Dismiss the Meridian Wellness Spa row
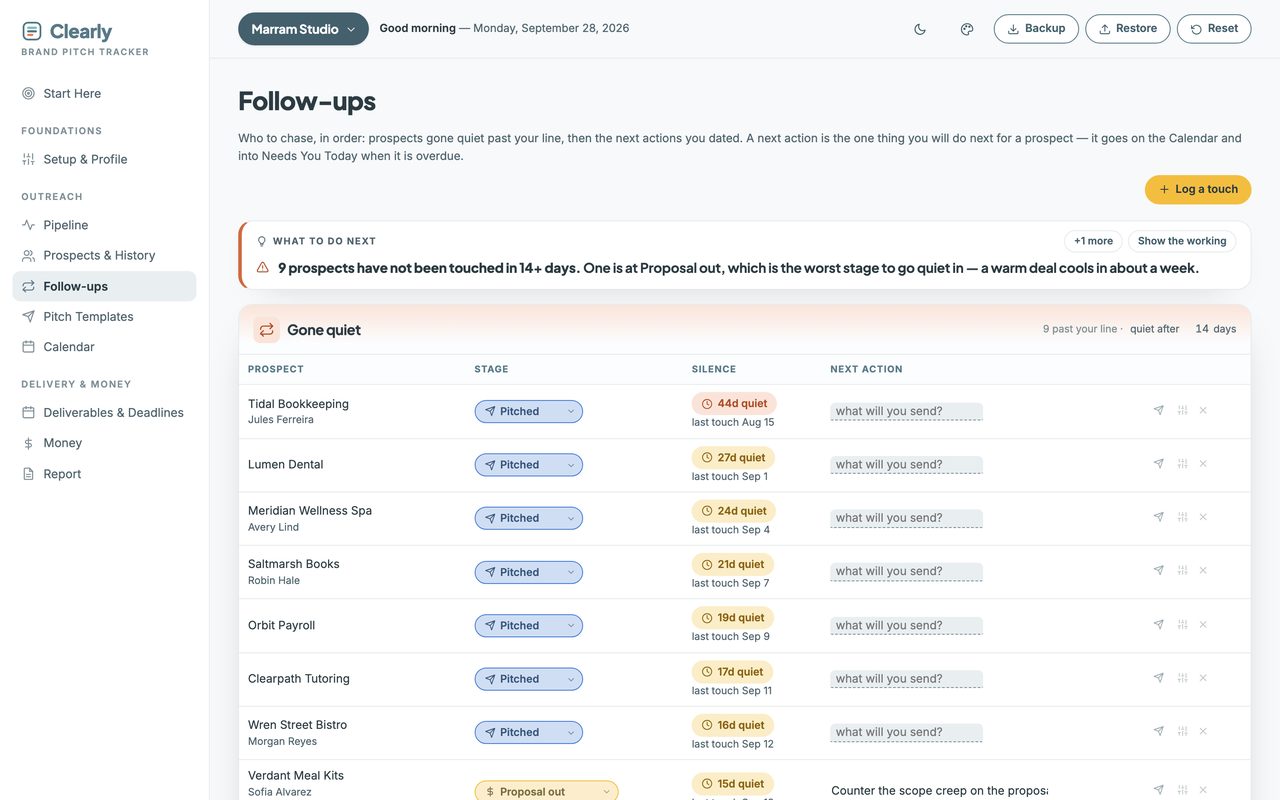The width and height of the screenshot is (1280, 800). pos(1203,517)
